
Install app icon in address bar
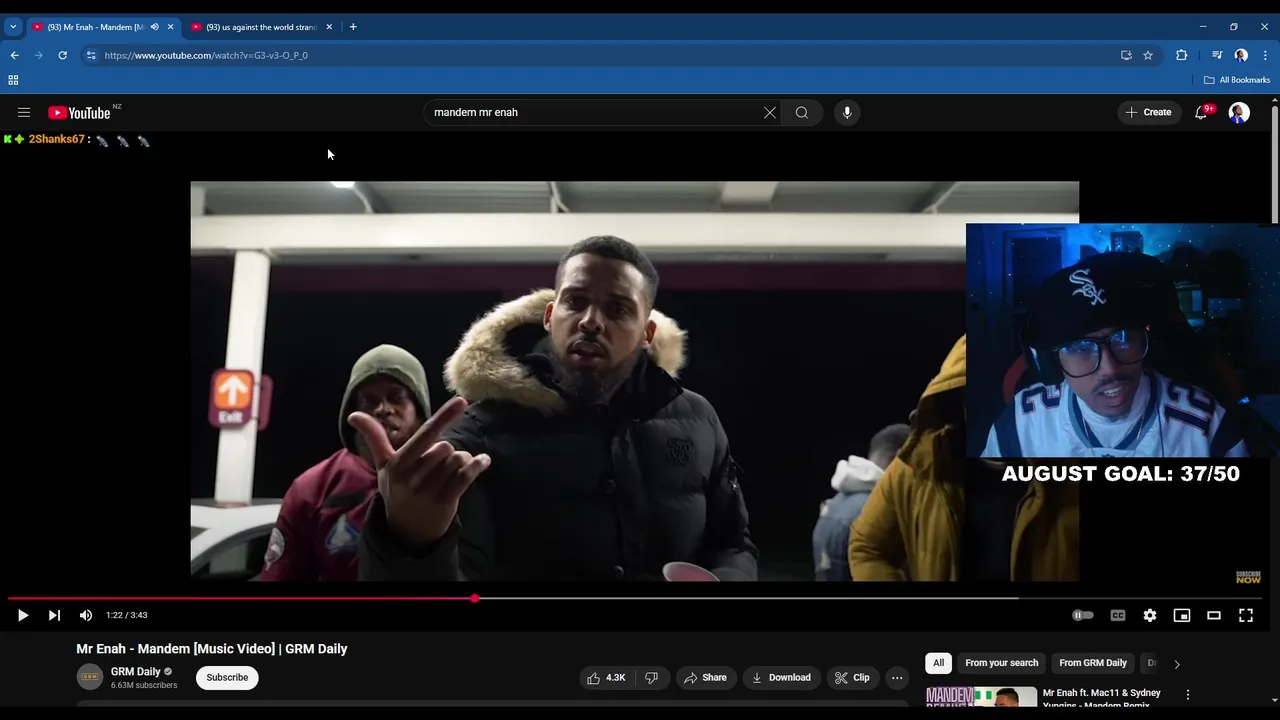coord(1126,55)
